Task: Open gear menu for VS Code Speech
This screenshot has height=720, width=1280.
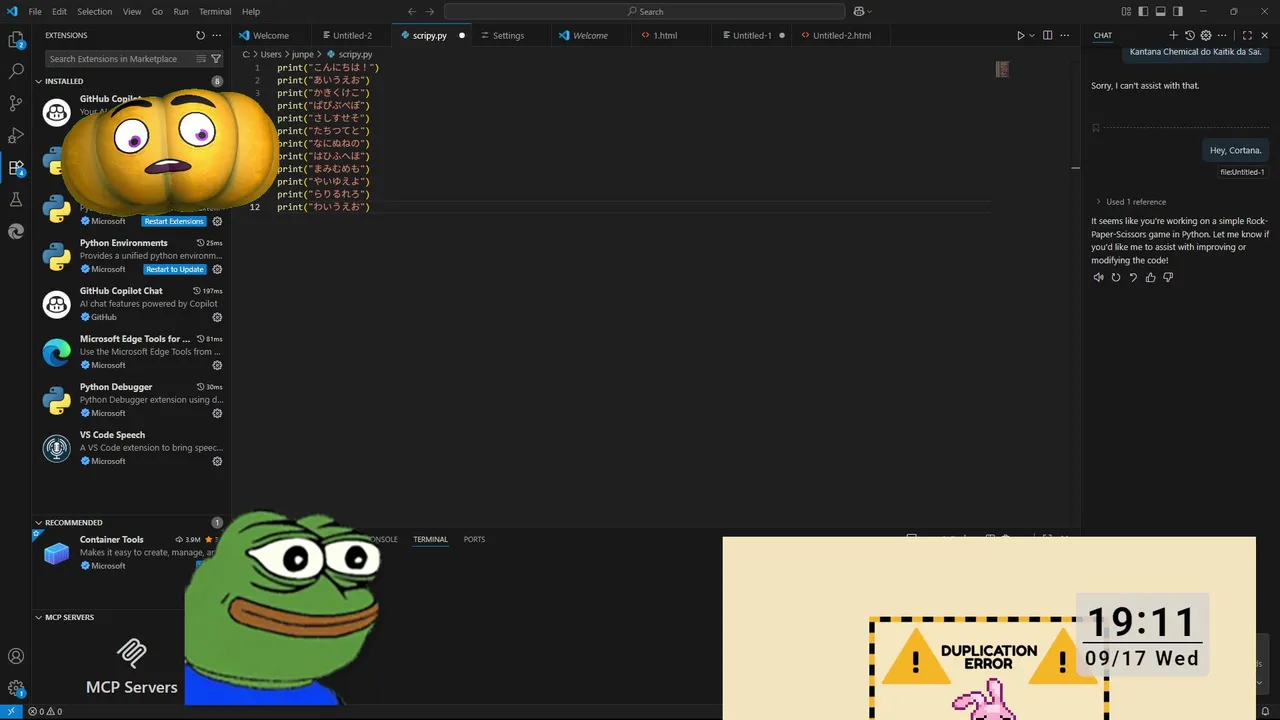Action: pyautogui.click(x=217, y=461)
